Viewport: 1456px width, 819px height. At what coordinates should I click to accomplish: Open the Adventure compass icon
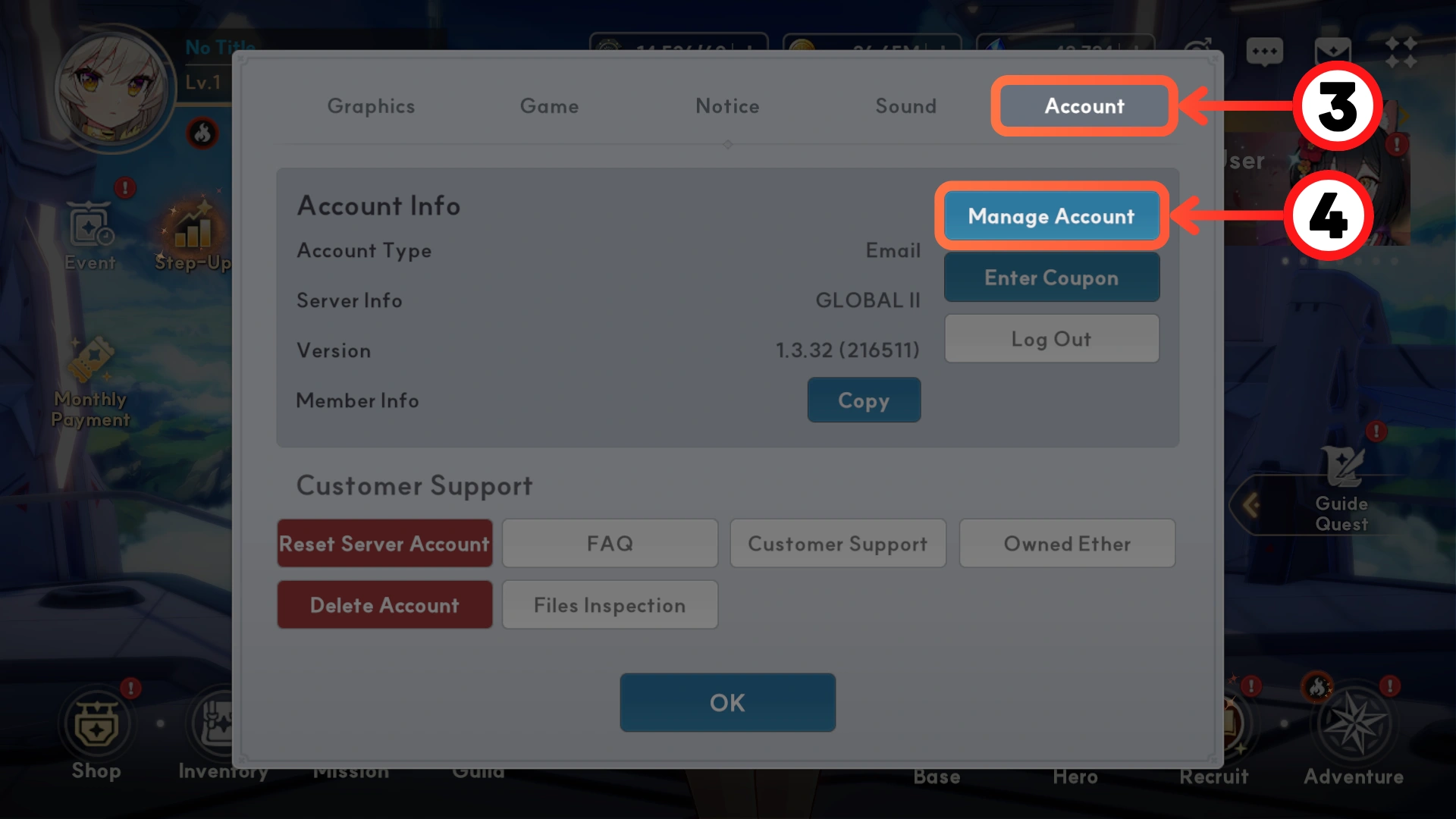coord(1354,724)
